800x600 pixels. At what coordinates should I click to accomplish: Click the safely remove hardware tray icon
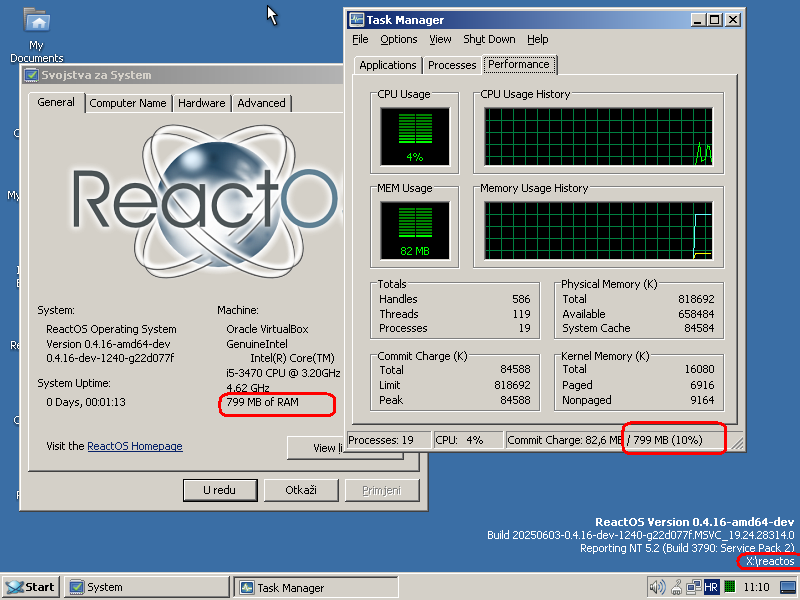coord(677,587)
